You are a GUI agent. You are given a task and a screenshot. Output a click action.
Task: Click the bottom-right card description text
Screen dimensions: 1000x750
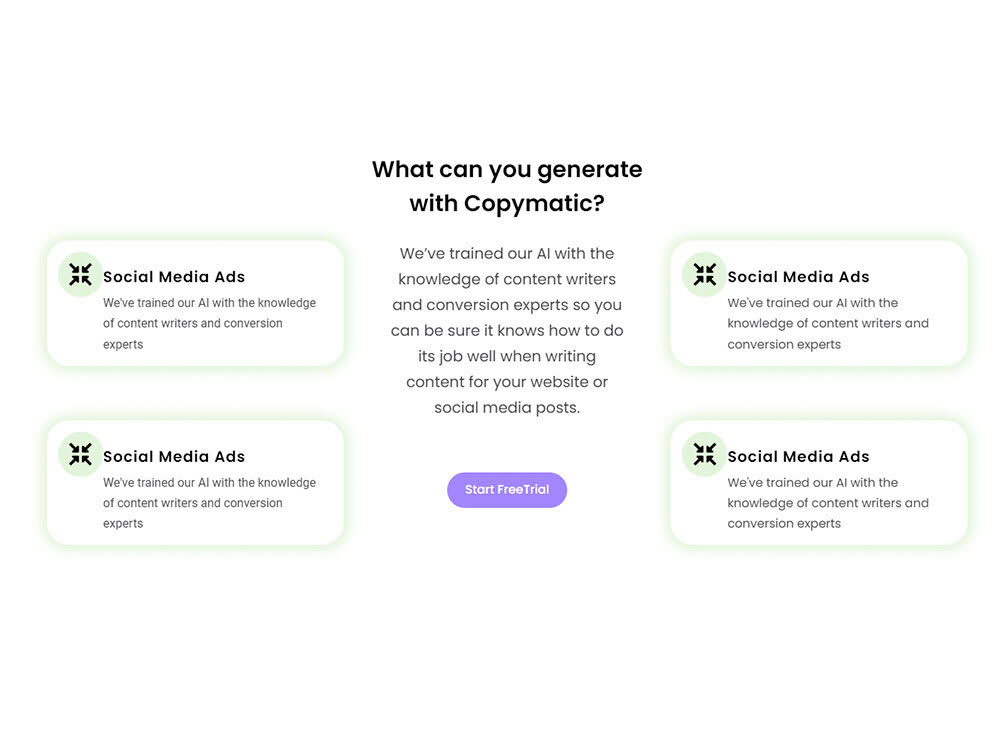(x=828, y=503)
